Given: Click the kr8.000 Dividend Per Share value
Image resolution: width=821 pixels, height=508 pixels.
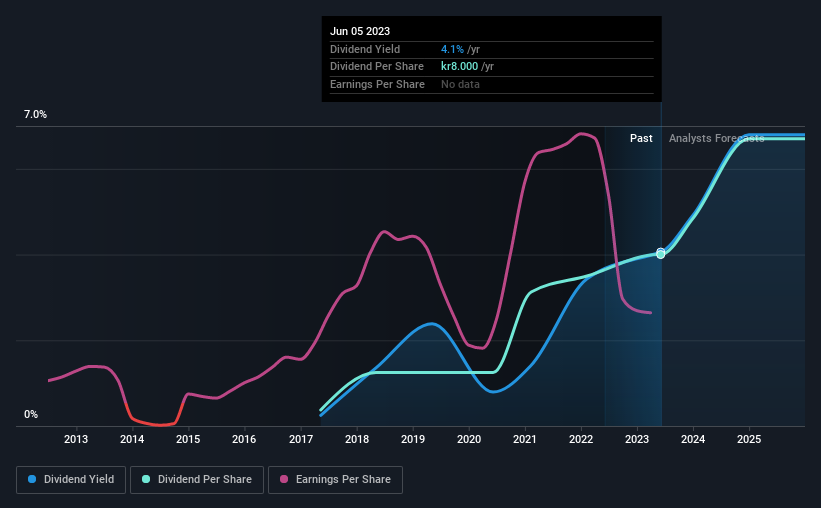Looking at the screenshot, I should pyautogui.click(x=459, y=67).
